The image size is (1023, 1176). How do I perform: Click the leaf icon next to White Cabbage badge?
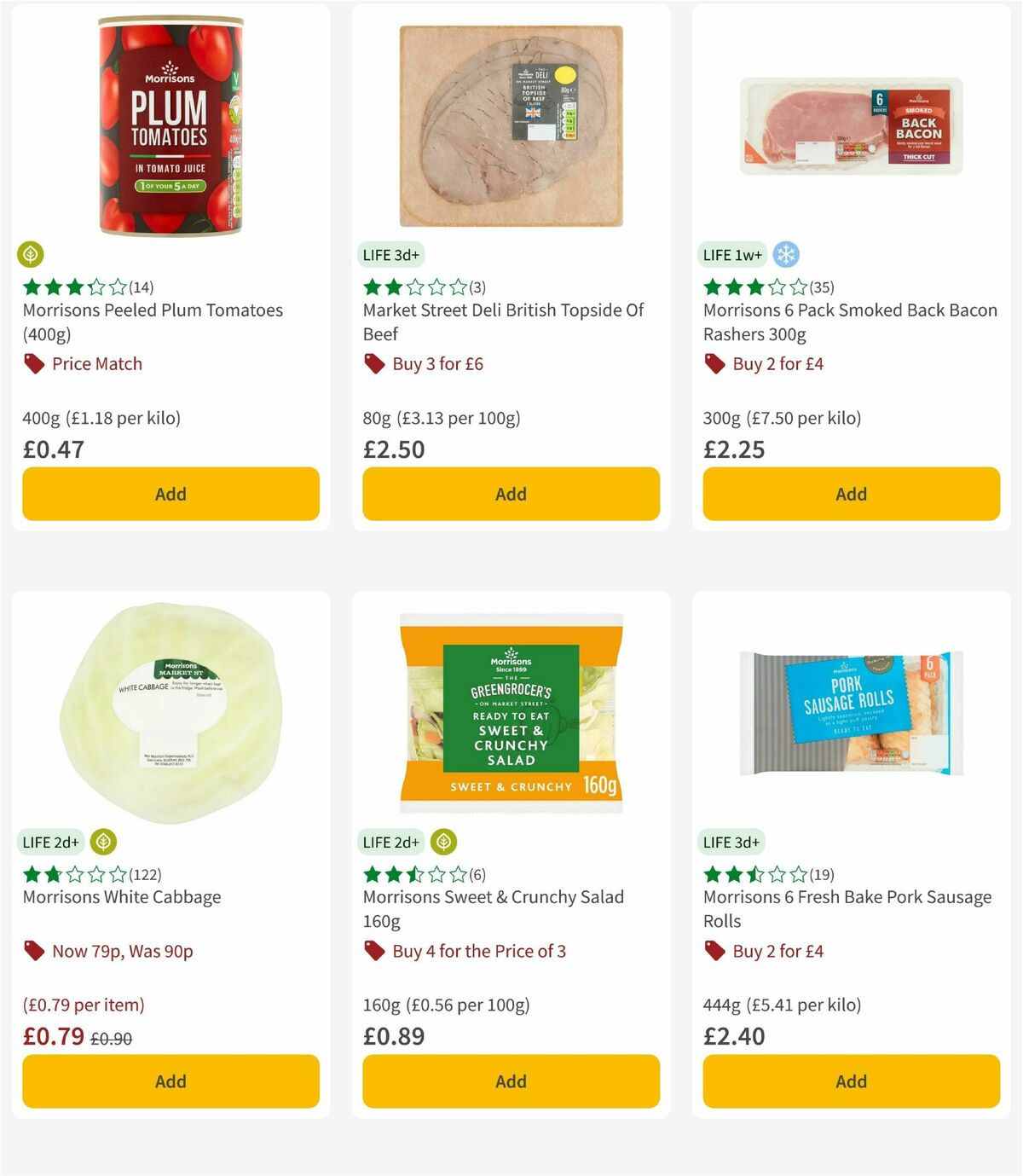pyautogui.click(x=102, y=842)
